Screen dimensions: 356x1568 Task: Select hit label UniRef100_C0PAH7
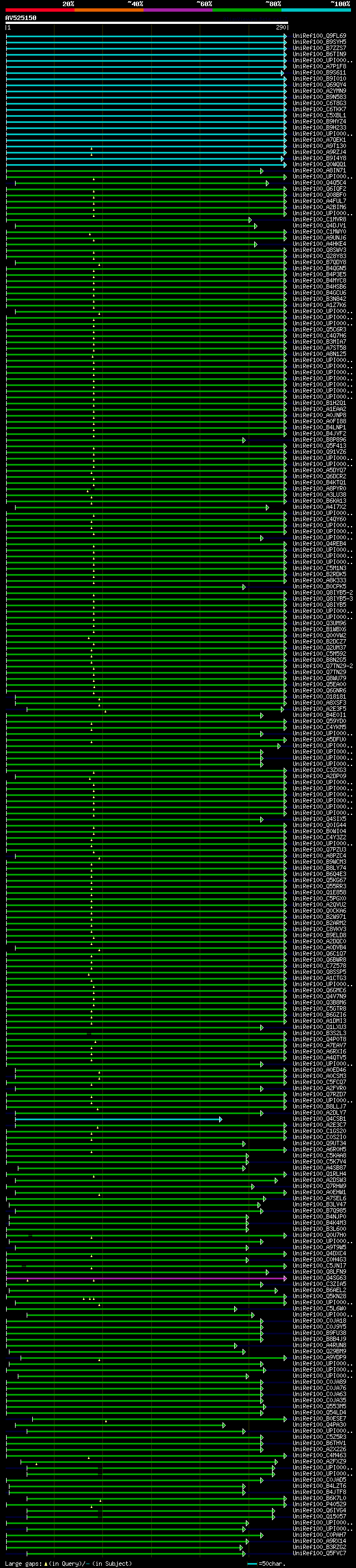[x=319, y=1535]
